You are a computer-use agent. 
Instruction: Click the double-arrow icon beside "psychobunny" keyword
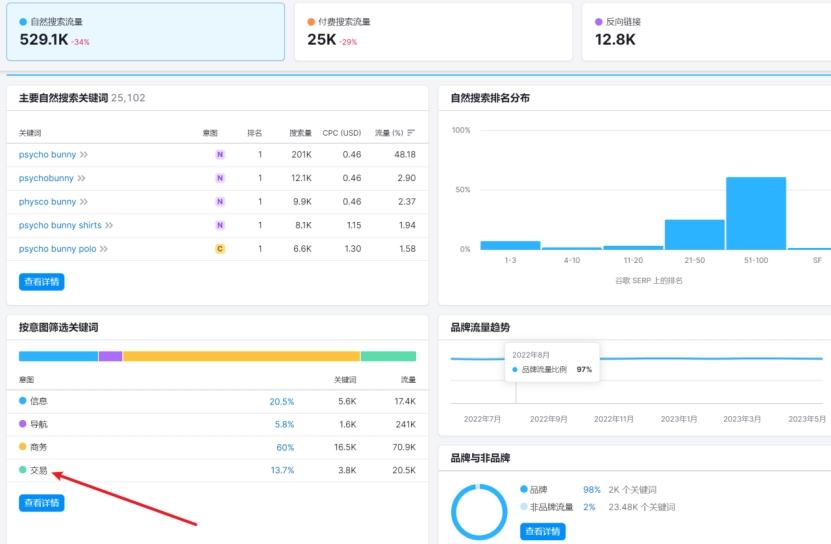82,178
